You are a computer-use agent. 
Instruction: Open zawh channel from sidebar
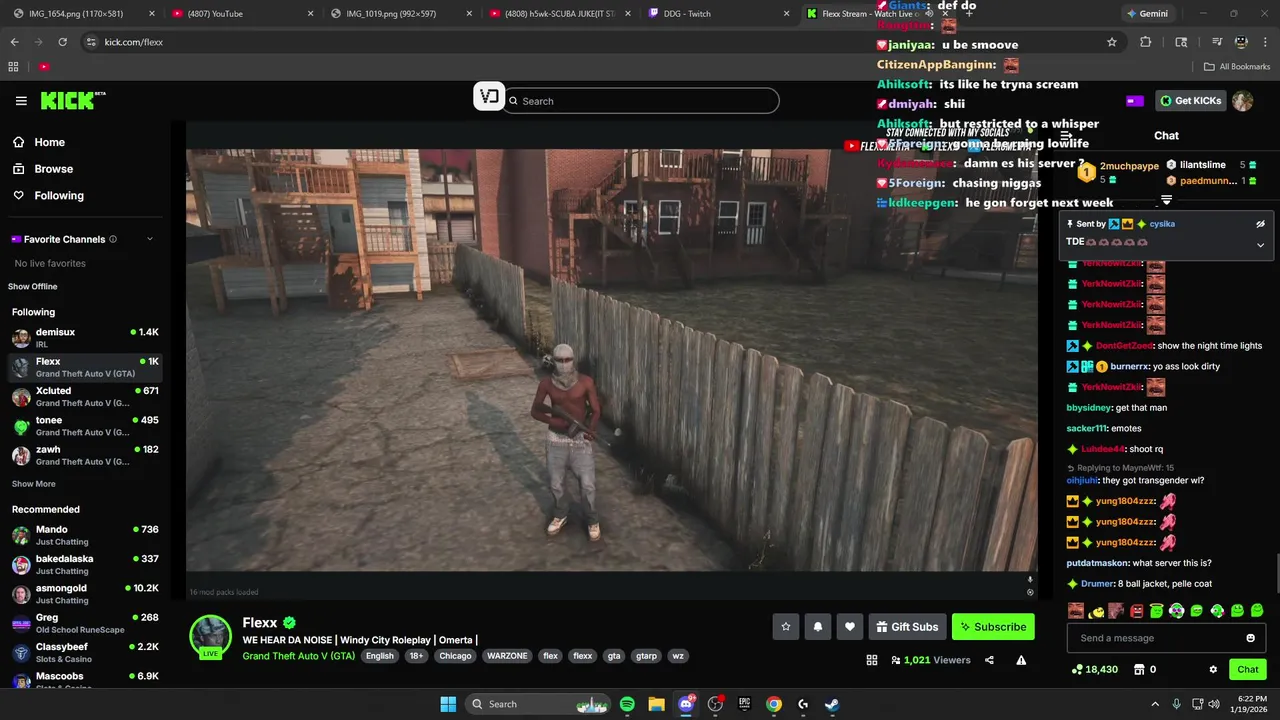86,455
